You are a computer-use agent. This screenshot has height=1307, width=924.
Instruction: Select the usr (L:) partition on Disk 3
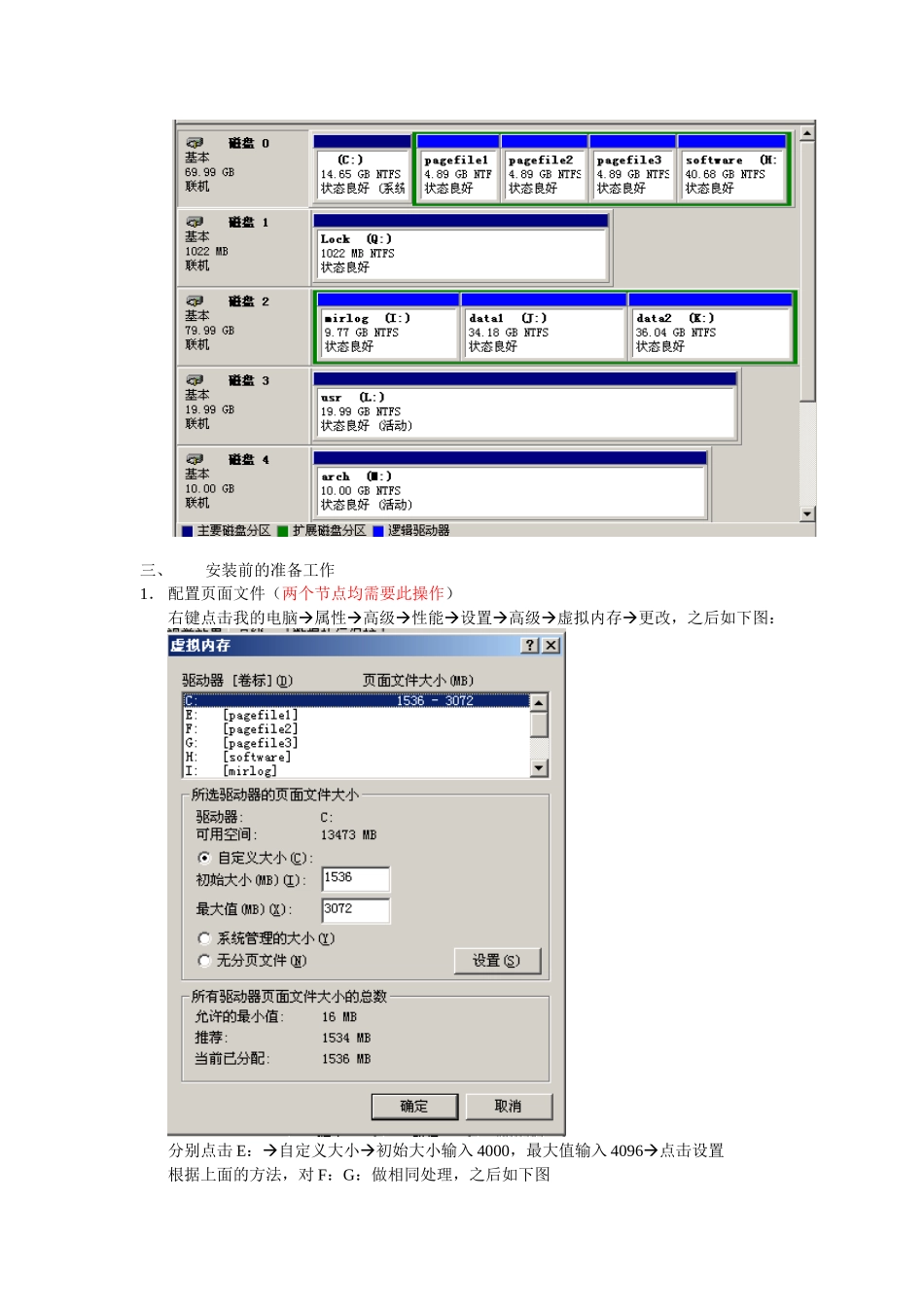click(x=525, y=406)
